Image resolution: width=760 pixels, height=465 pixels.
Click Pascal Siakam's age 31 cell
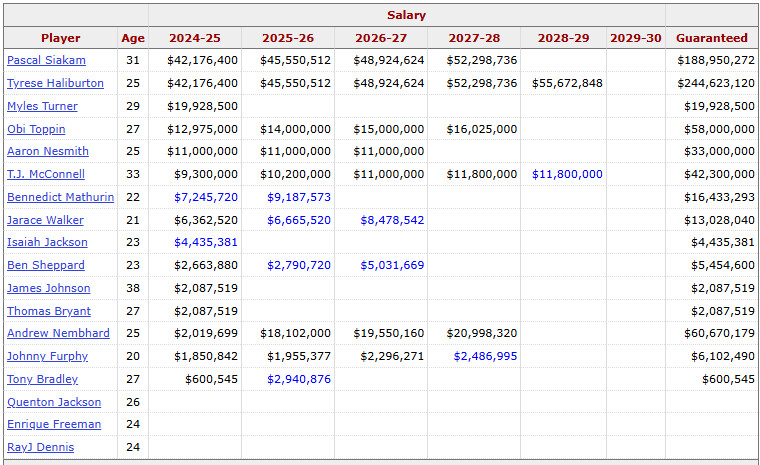(x=133, y=60)
